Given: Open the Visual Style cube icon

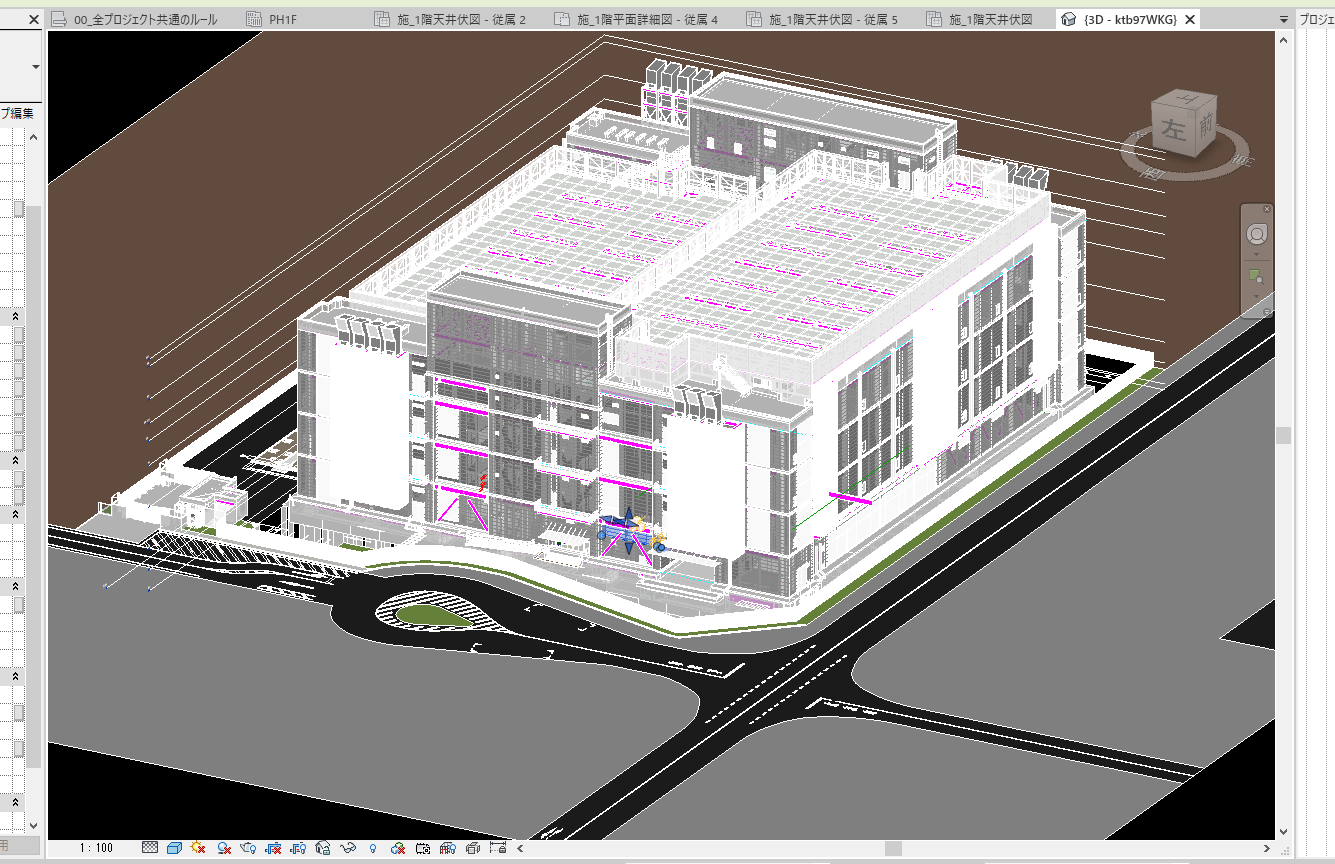Looking at the screenshot, I should [x=174, y=848].
